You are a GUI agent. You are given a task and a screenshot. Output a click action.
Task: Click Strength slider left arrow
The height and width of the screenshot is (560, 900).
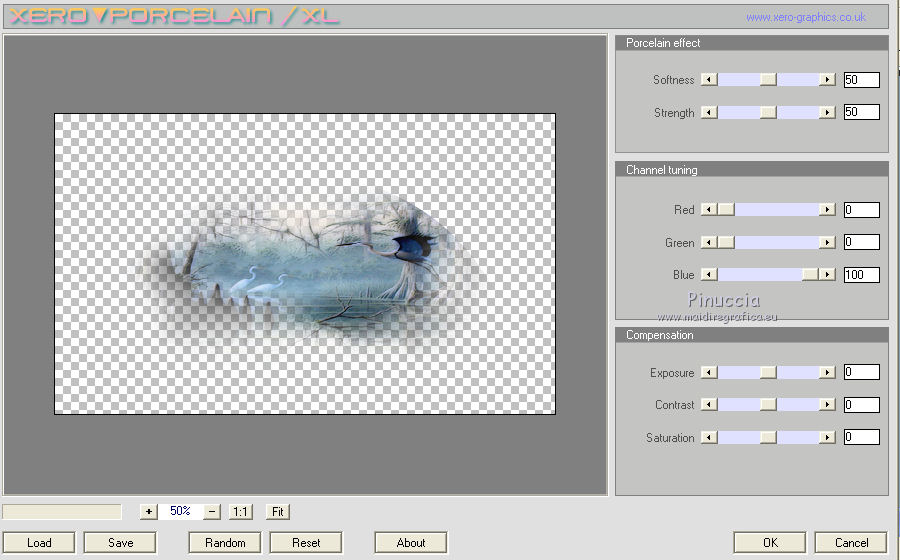709,112
